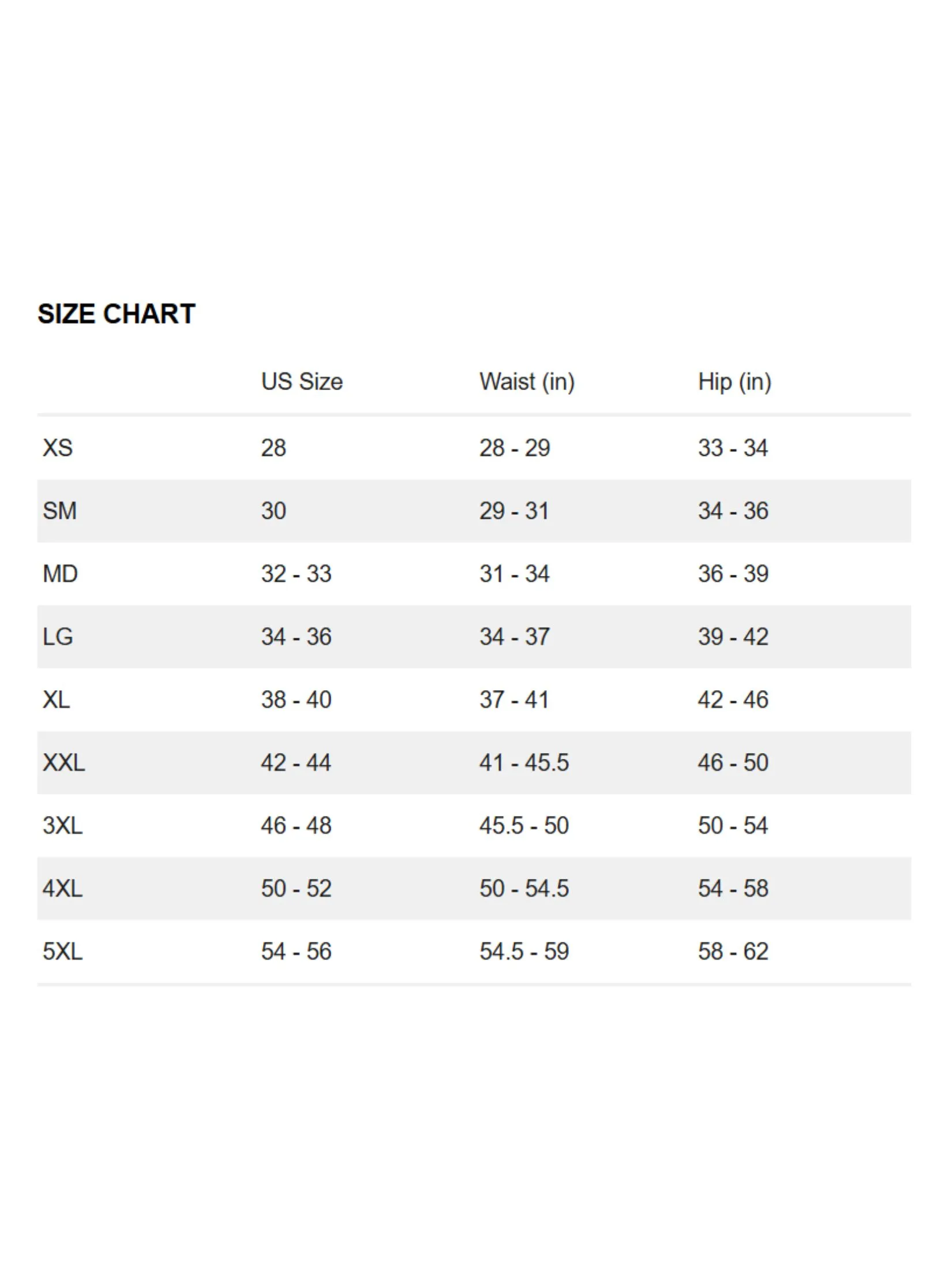Click the XS row label
This screenshot has width=952, height=1269.
click(58, 448)
